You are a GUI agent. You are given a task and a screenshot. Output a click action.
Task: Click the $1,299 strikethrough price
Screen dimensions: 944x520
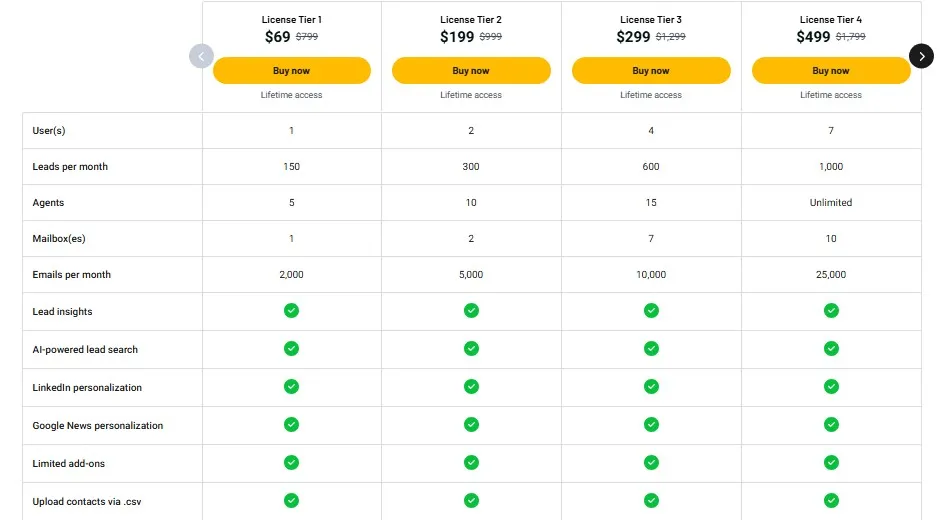tap(670, 38)
